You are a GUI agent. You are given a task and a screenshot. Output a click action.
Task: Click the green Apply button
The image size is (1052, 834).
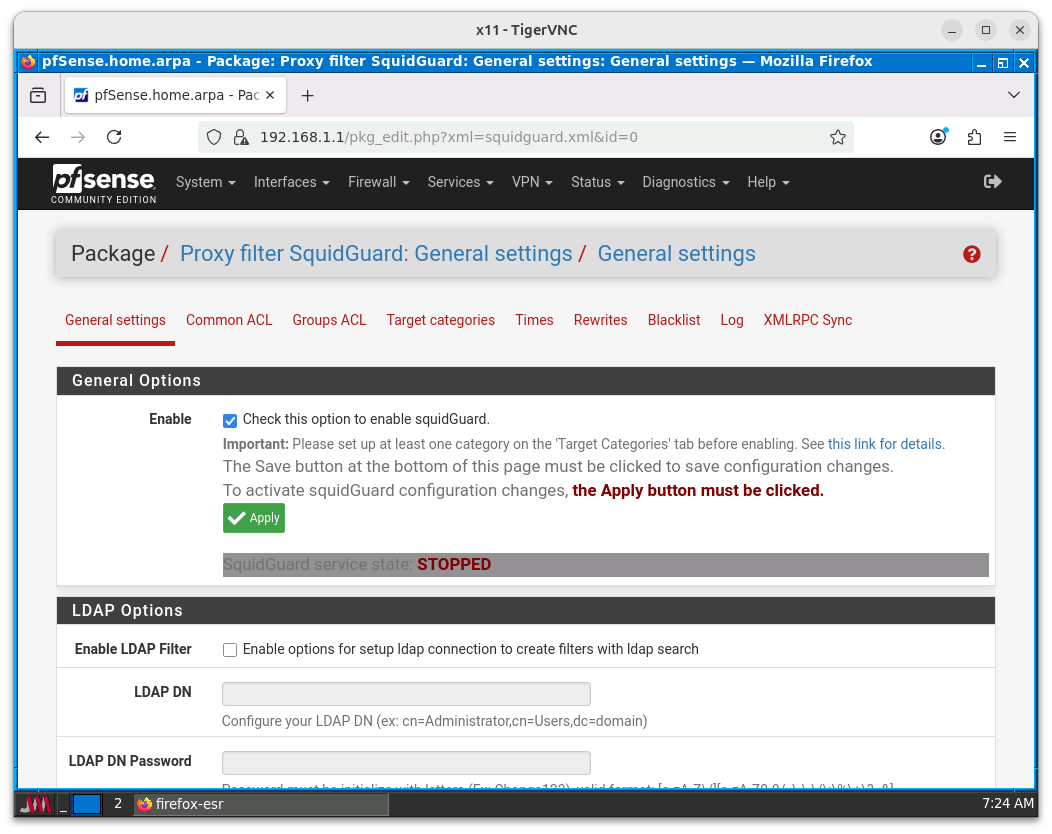(254, 518)
